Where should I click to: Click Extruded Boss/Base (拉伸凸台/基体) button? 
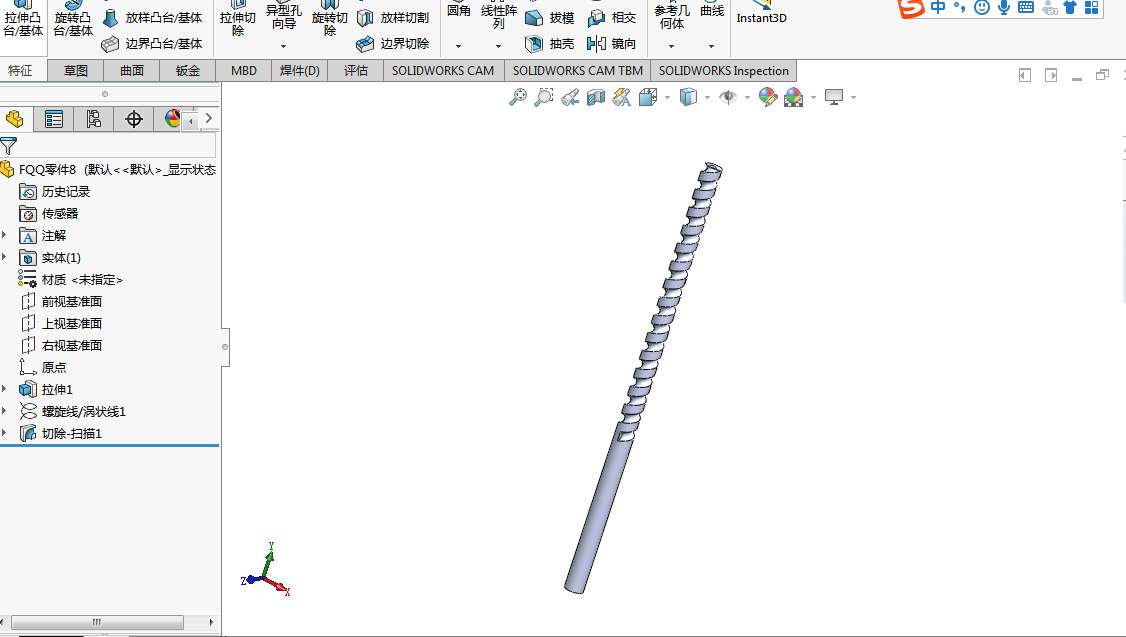[23, 19]
